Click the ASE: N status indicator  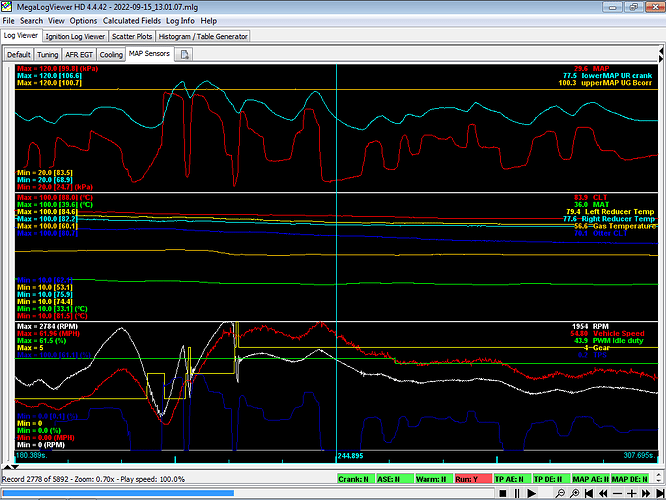tap(395, 479)
